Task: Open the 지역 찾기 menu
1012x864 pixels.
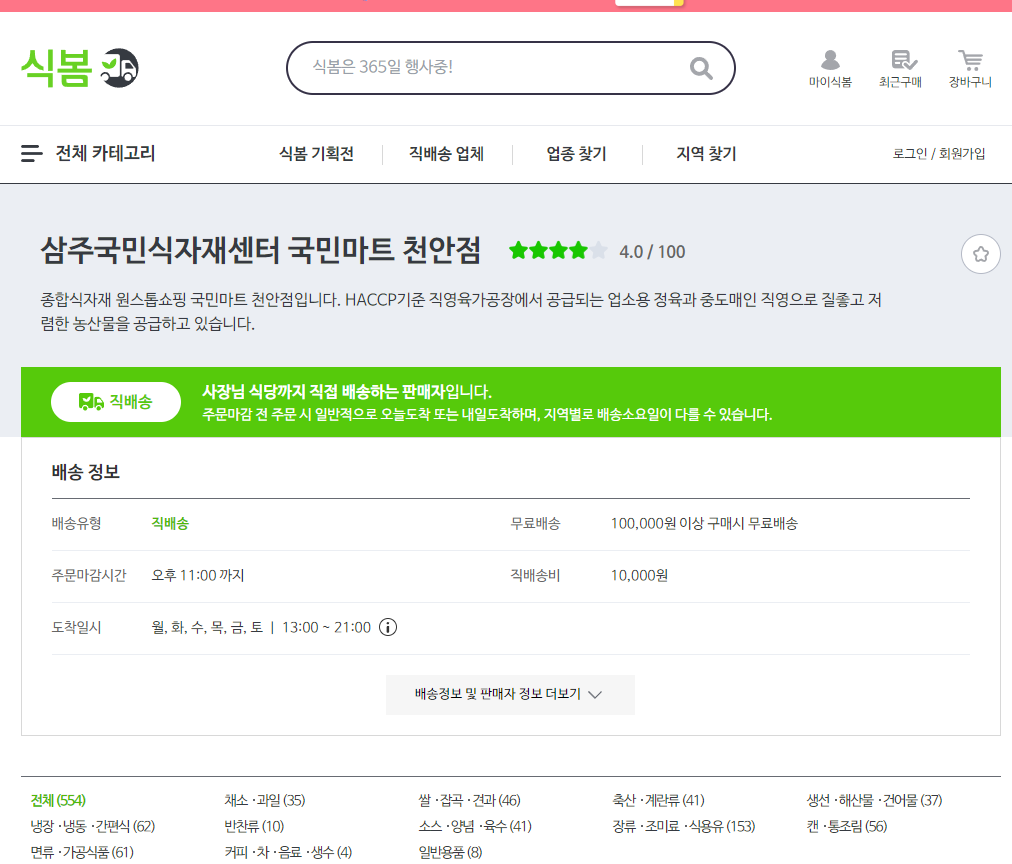Action: [706, 154]
